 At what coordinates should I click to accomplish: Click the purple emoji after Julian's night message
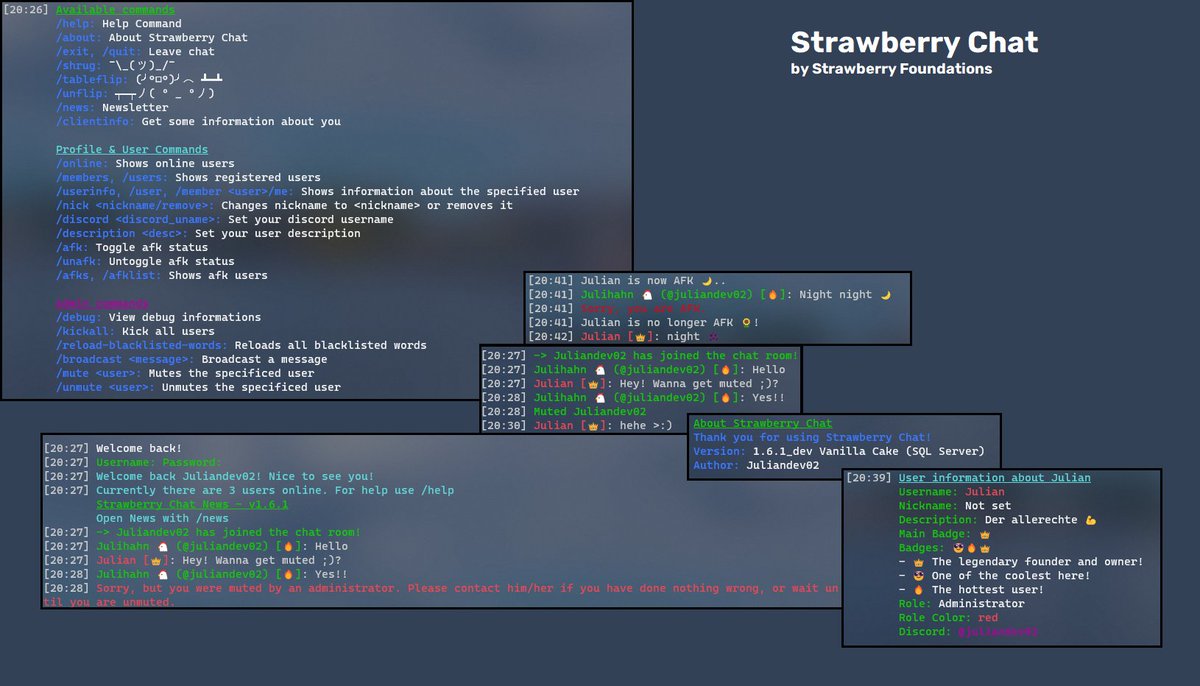713,337
